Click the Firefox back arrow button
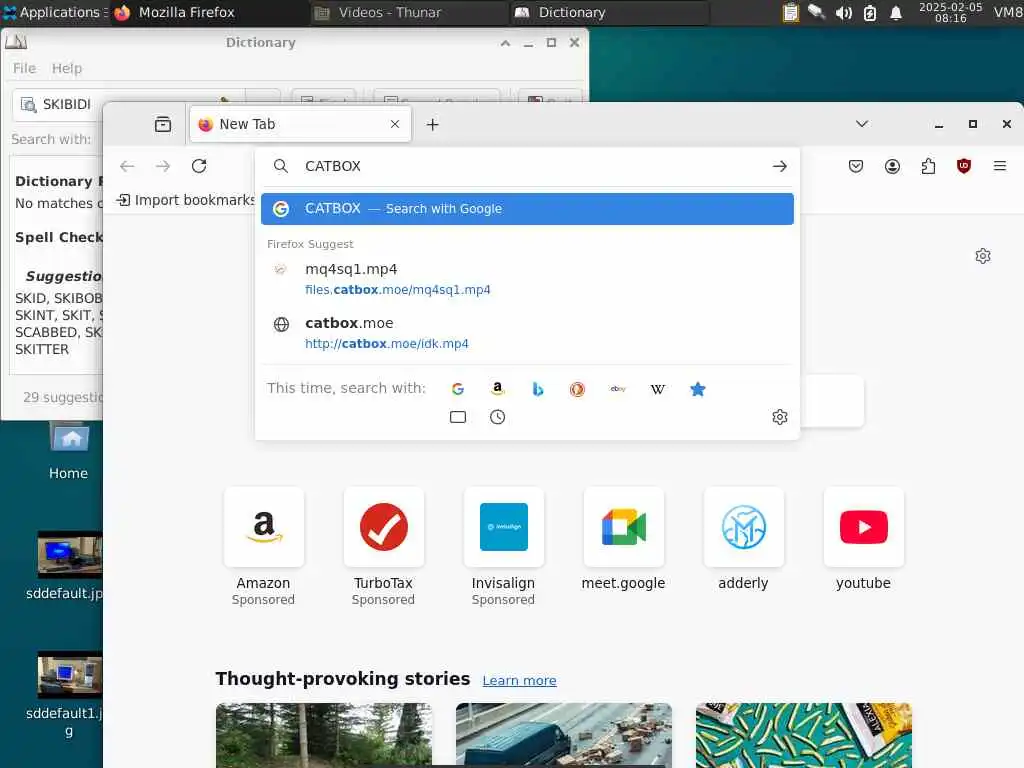Image resolution: width=1024 pixels, height=768 pixels. tap(127, 166)
